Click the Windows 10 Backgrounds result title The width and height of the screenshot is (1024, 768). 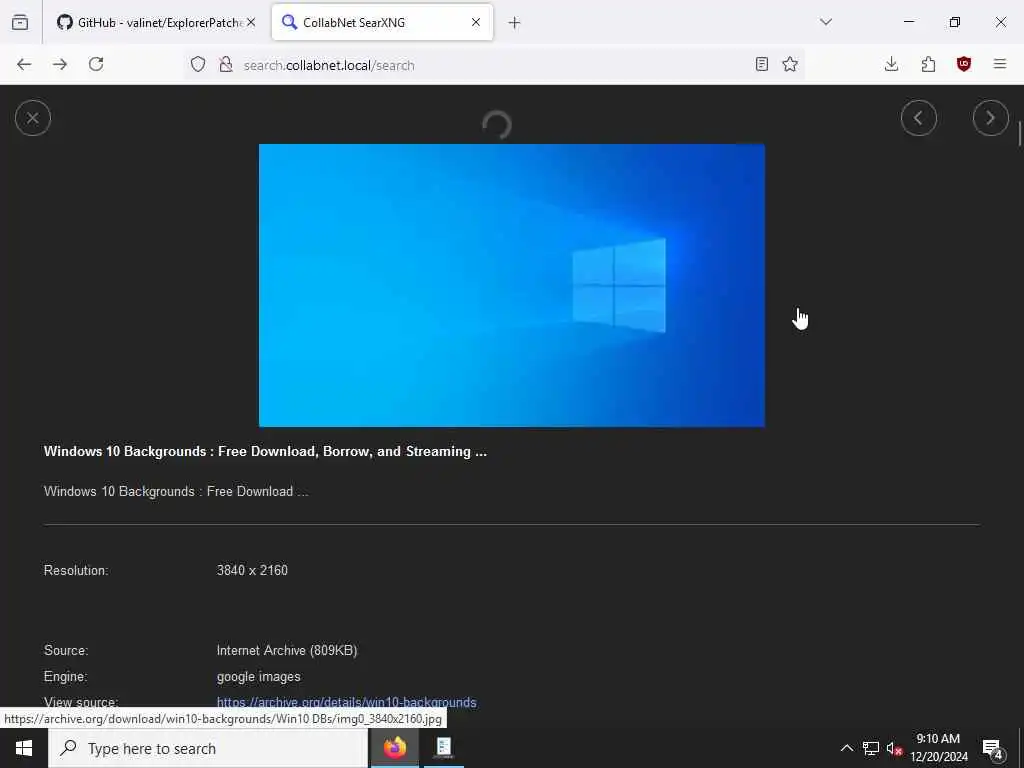coord(265,451)
